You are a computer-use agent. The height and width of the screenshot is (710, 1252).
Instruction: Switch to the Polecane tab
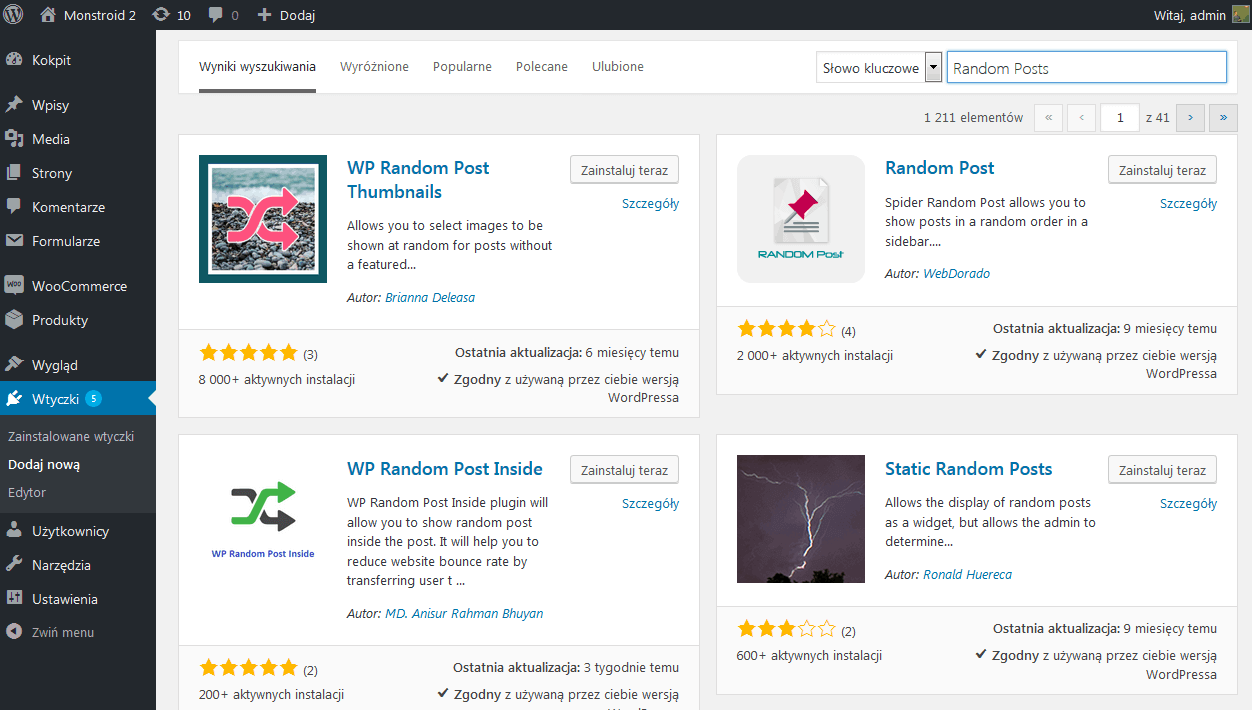click(542, 67)
